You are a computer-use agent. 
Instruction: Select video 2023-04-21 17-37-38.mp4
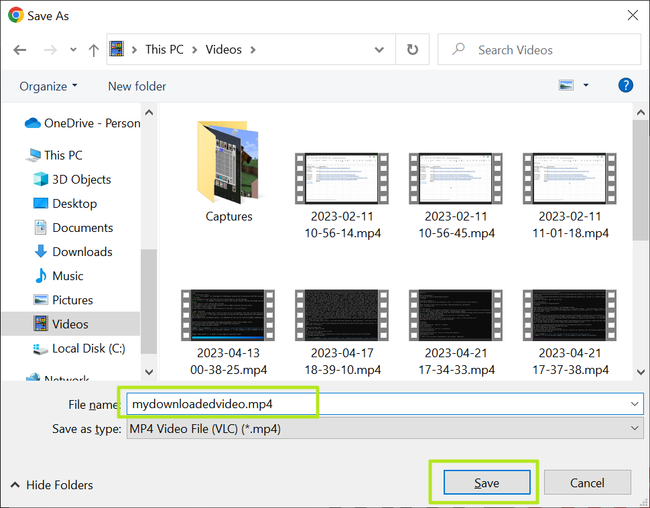click(570, 332)
